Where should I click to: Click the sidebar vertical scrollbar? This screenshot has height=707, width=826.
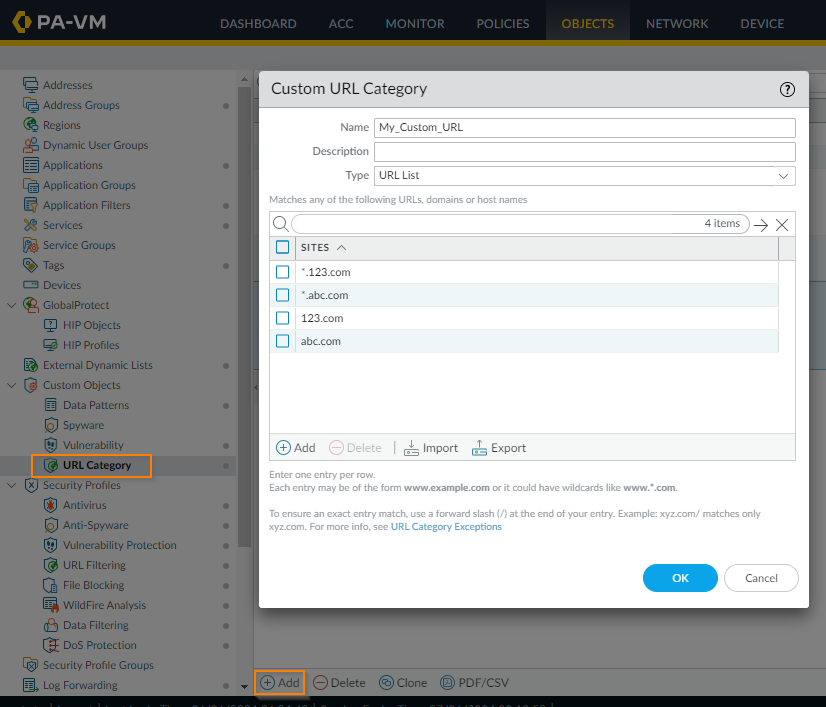click(245, 300)
